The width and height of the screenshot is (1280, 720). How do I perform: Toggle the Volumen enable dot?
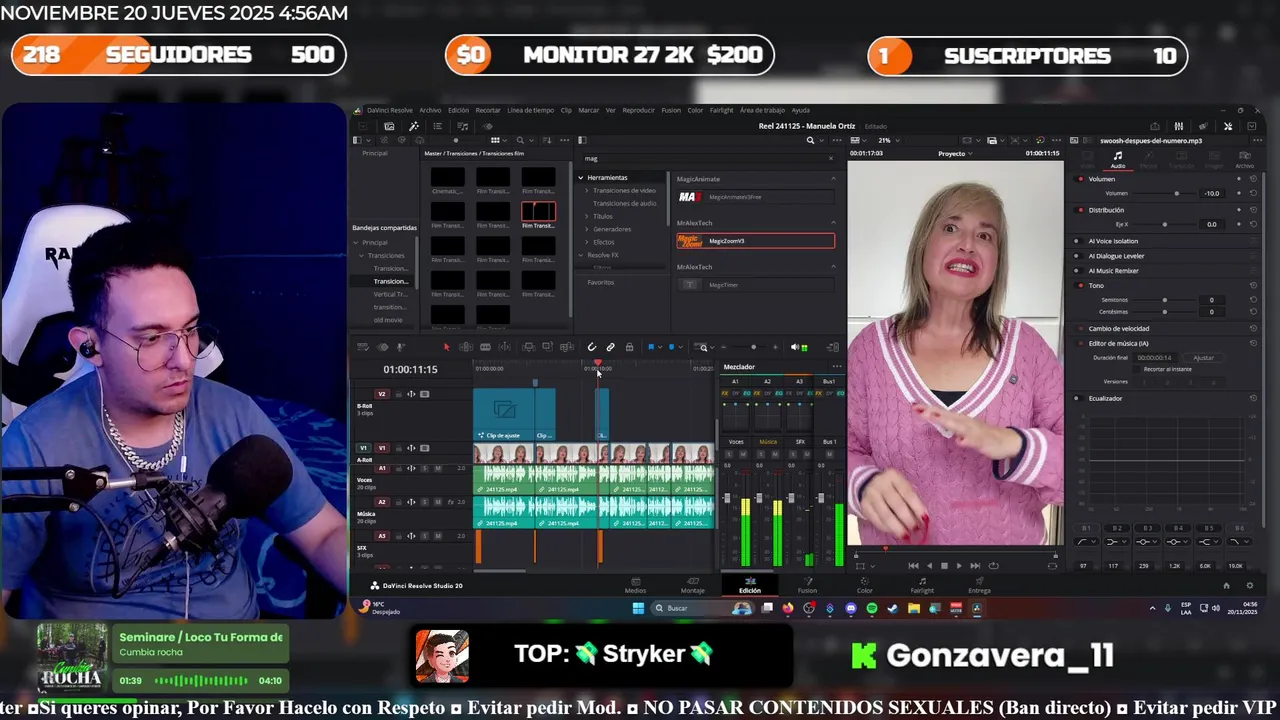point(1080,179)
